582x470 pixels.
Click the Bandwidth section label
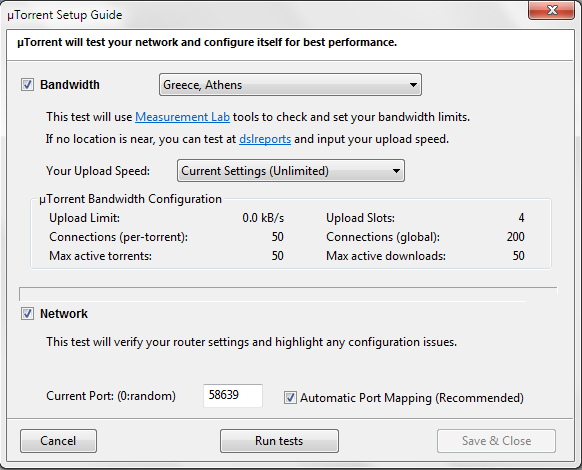(70, 85)
